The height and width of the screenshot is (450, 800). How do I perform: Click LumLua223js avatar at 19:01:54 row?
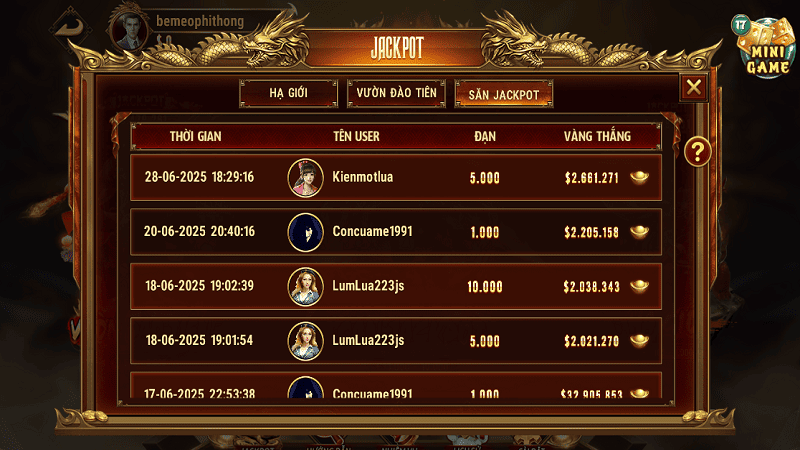coord(305,341)
